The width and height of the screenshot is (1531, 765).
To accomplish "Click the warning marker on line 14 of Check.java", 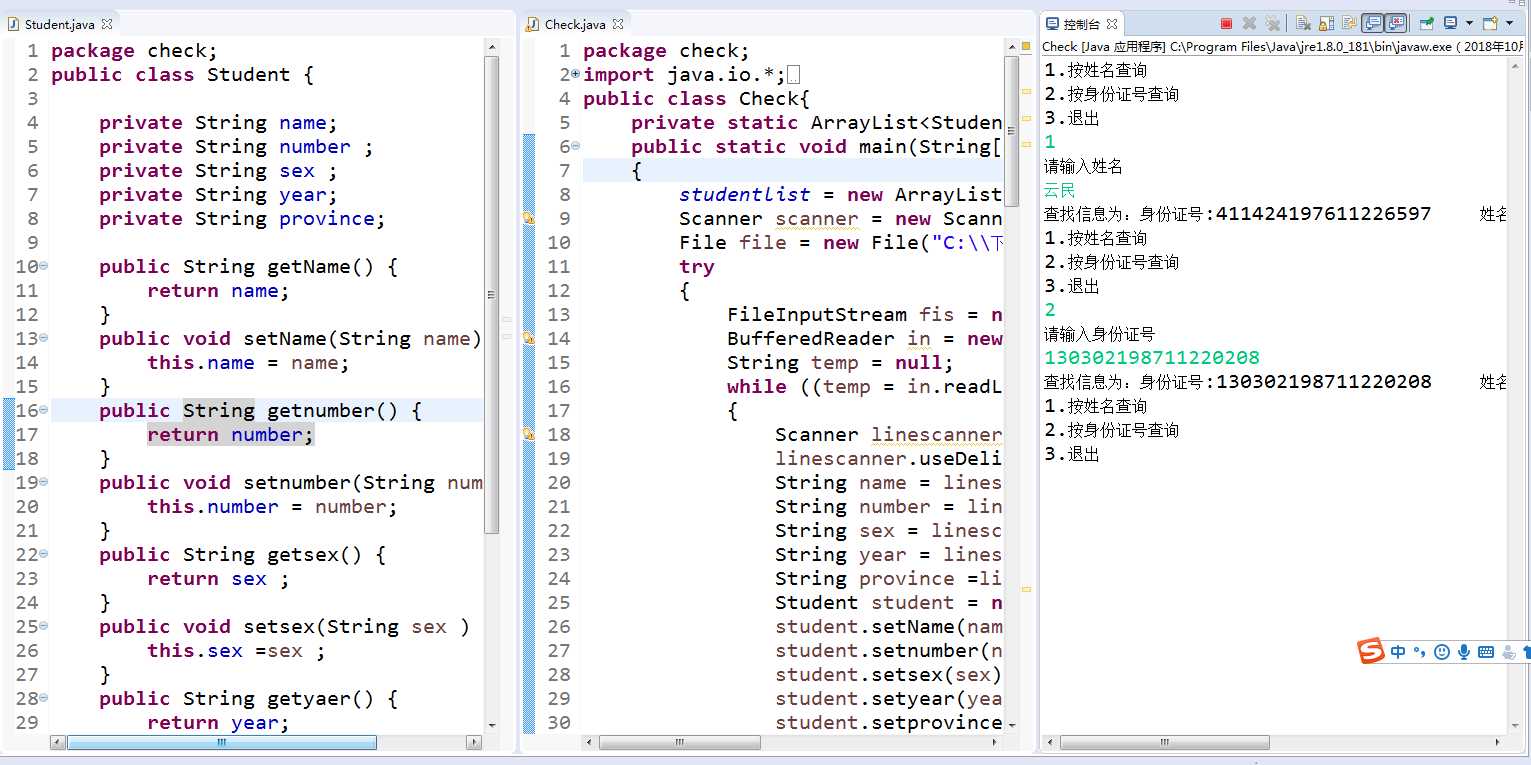I will click(529, 338).
